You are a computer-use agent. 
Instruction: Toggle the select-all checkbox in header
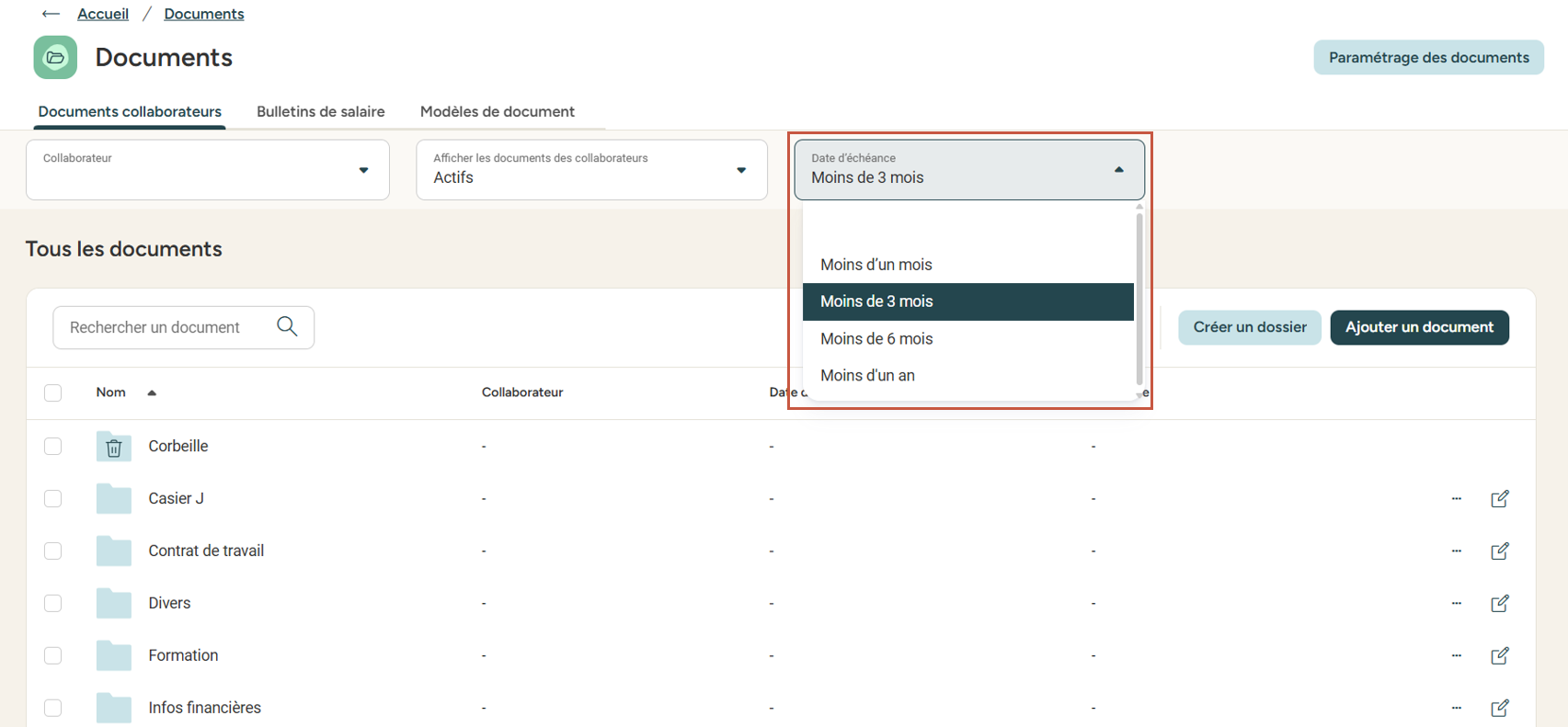coord(53,393)
